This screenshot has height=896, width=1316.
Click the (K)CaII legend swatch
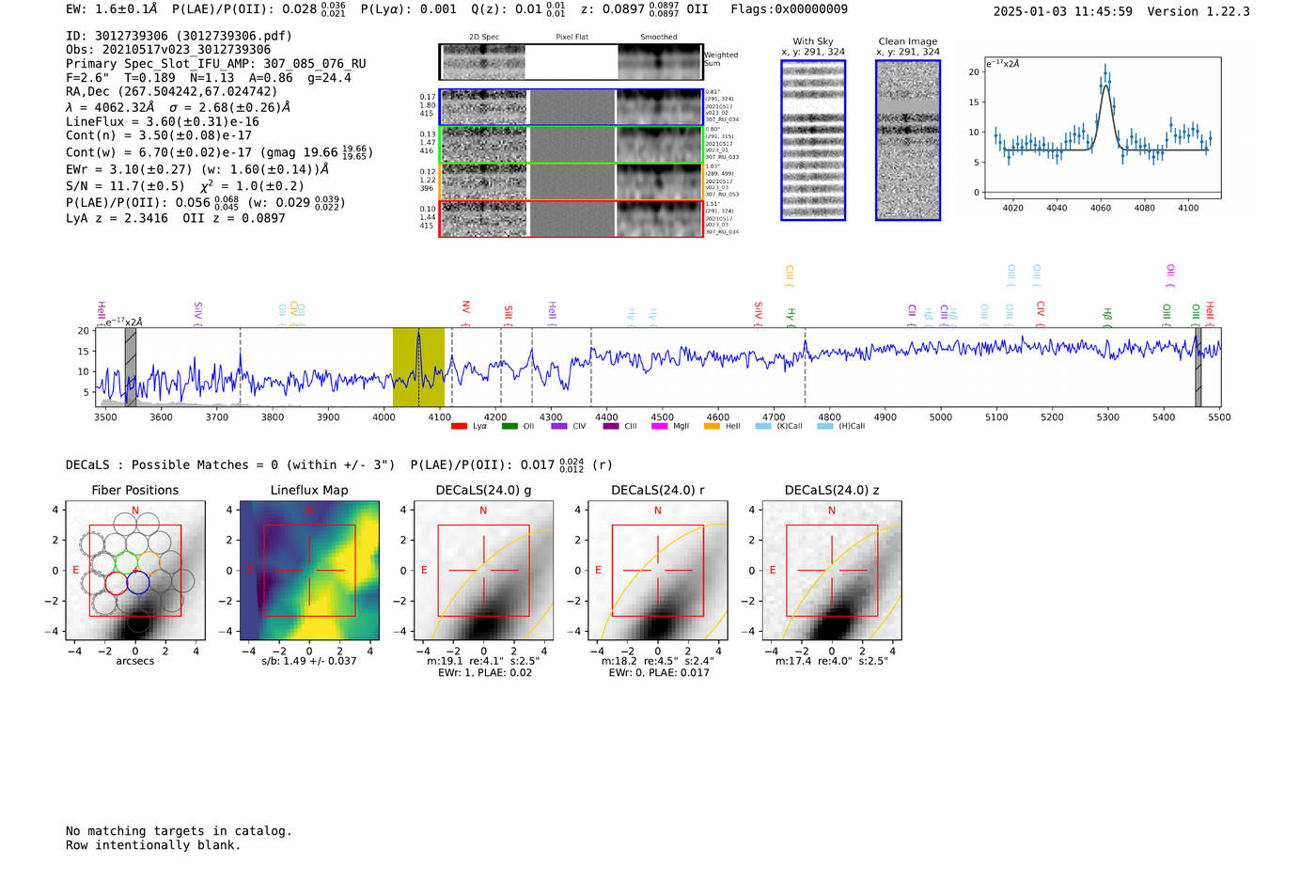[x=763, y=426]
